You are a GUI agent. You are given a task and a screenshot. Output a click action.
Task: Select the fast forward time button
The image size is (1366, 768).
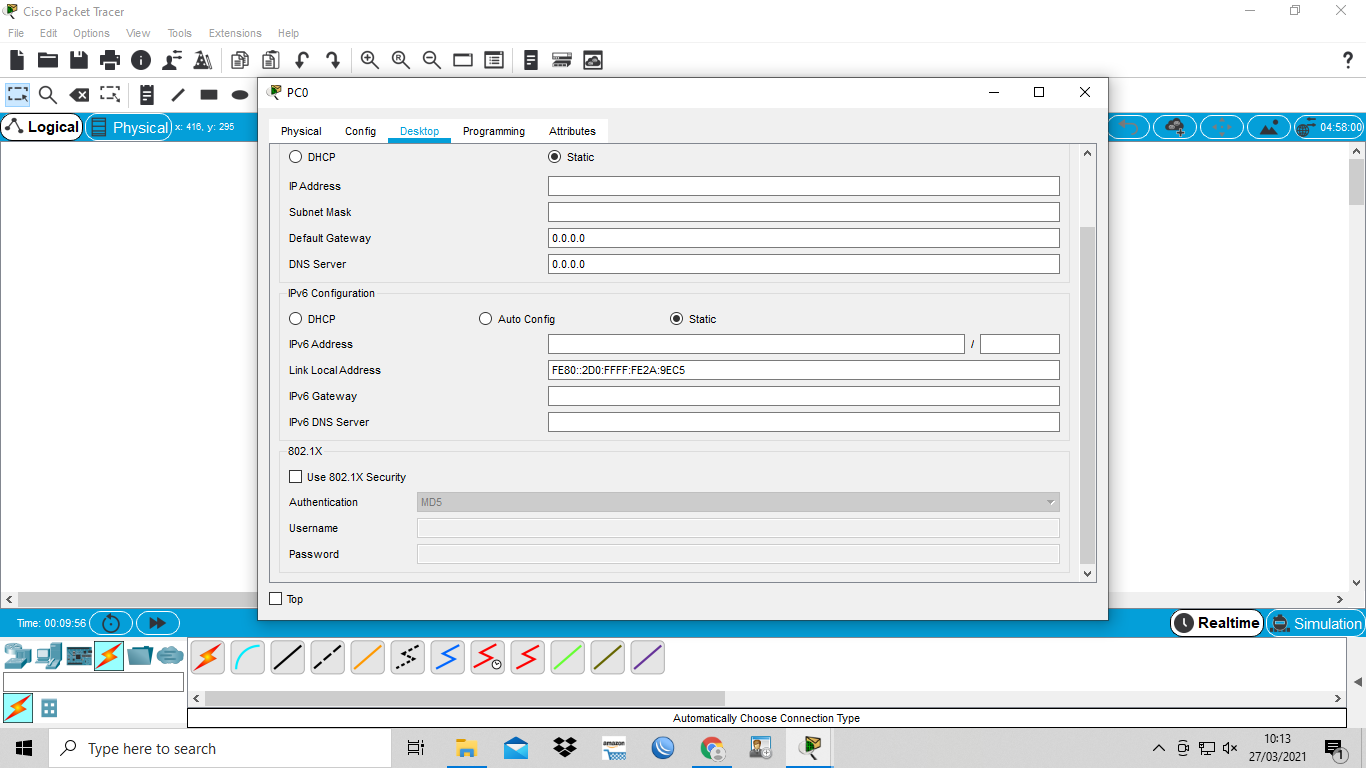(157, 623)
